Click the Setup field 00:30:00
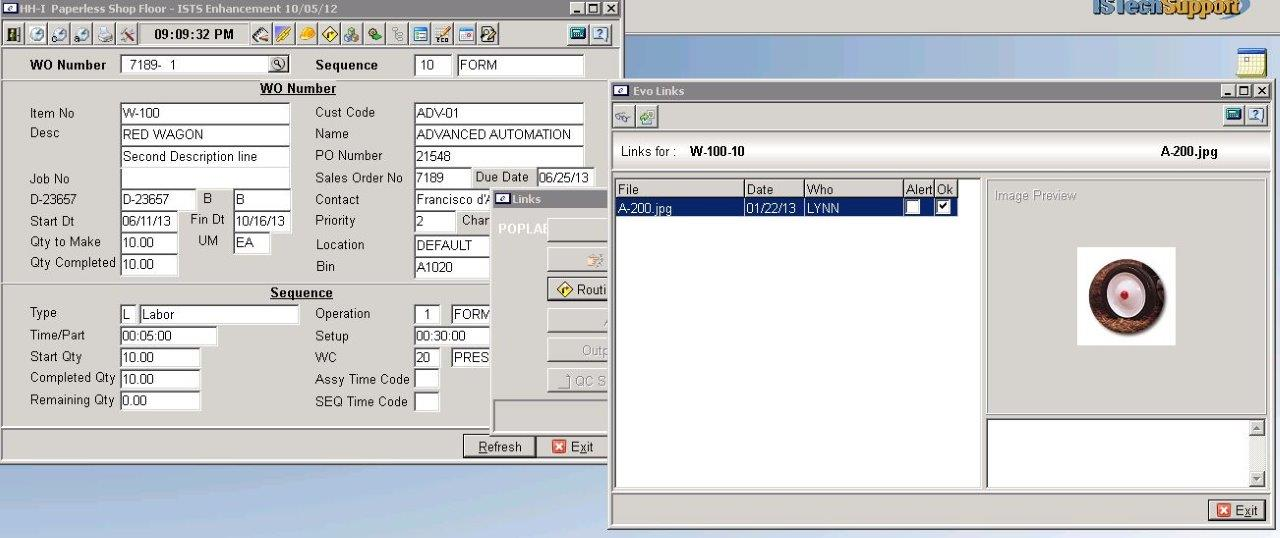Screen dimensions: 1280x538 (452, 336)
